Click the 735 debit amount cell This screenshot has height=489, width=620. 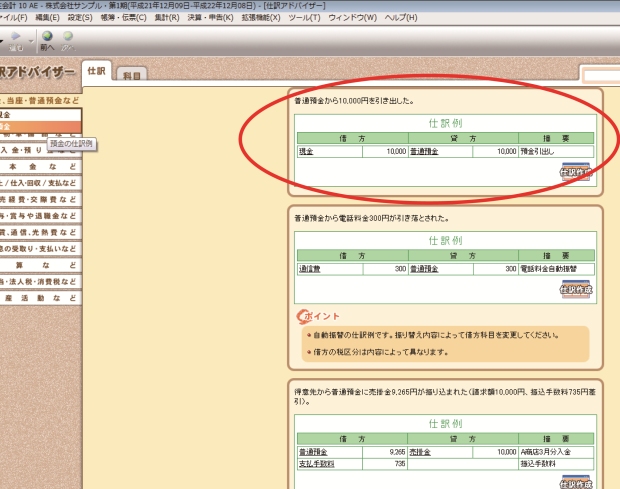(x=385, y=464)
